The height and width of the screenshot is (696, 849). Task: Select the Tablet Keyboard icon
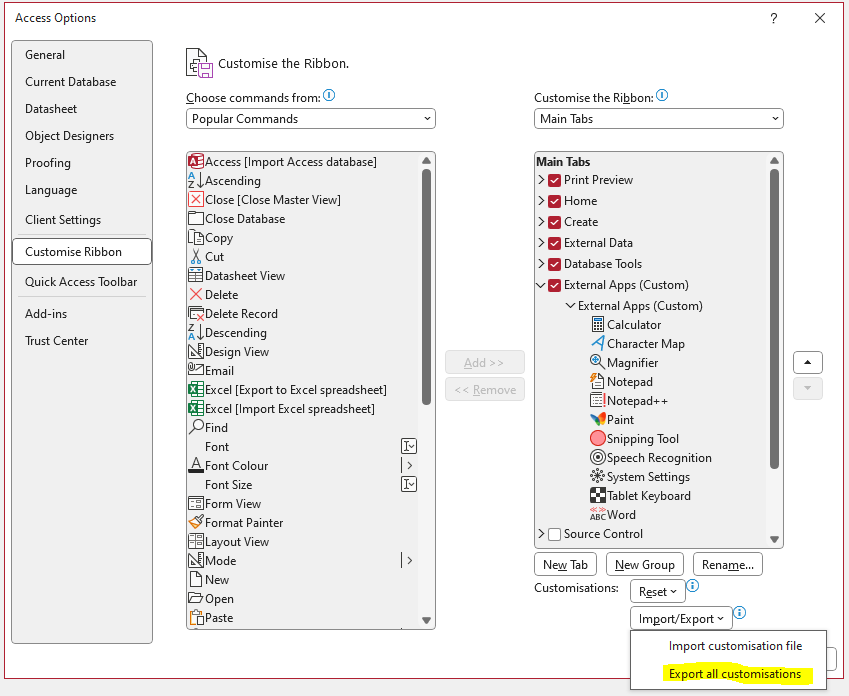tap(597, 495)
